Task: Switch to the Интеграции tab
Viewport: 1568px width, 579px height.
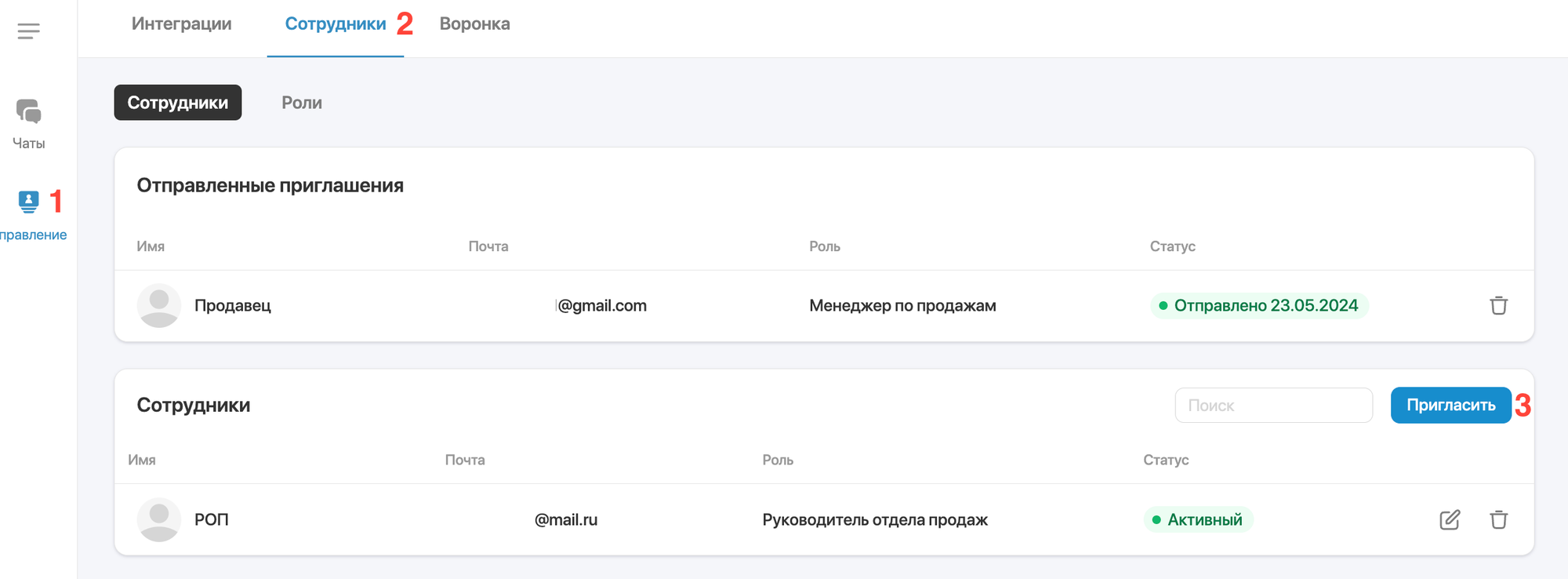Action: 181,24
